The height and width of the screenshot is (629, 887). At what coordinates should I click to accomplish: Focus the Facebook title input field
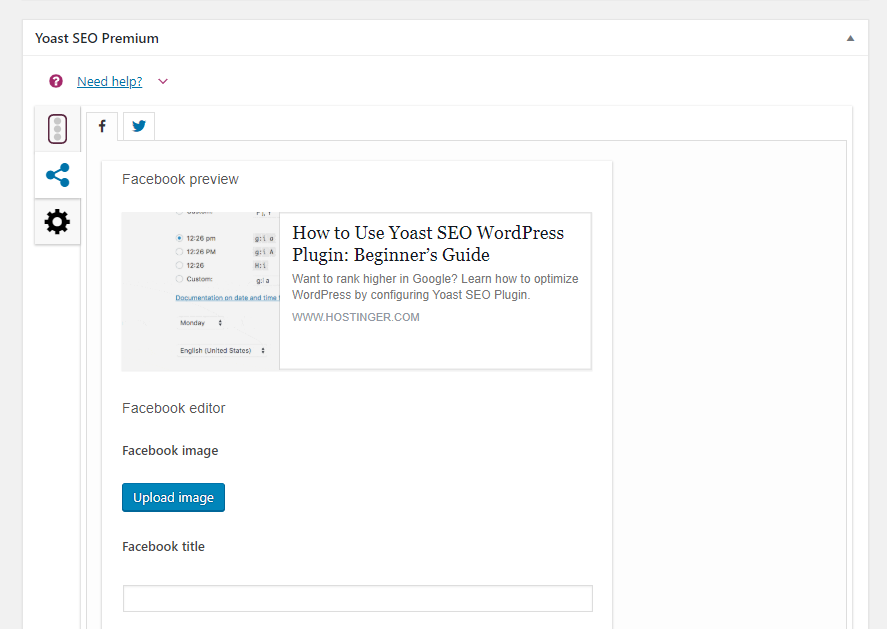[358, 598]
